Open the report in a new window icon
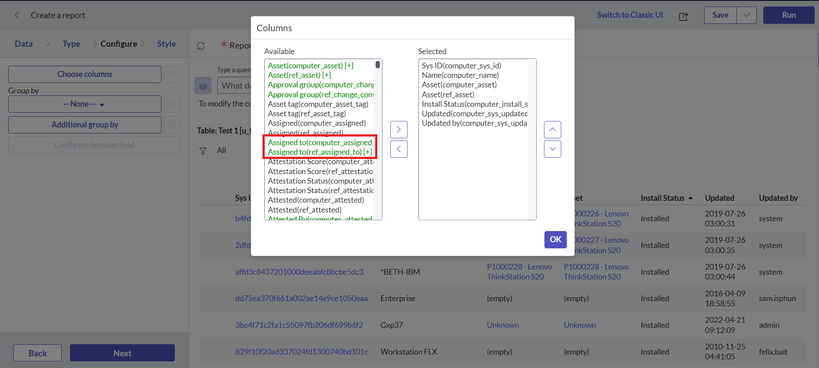 (683, 16)
